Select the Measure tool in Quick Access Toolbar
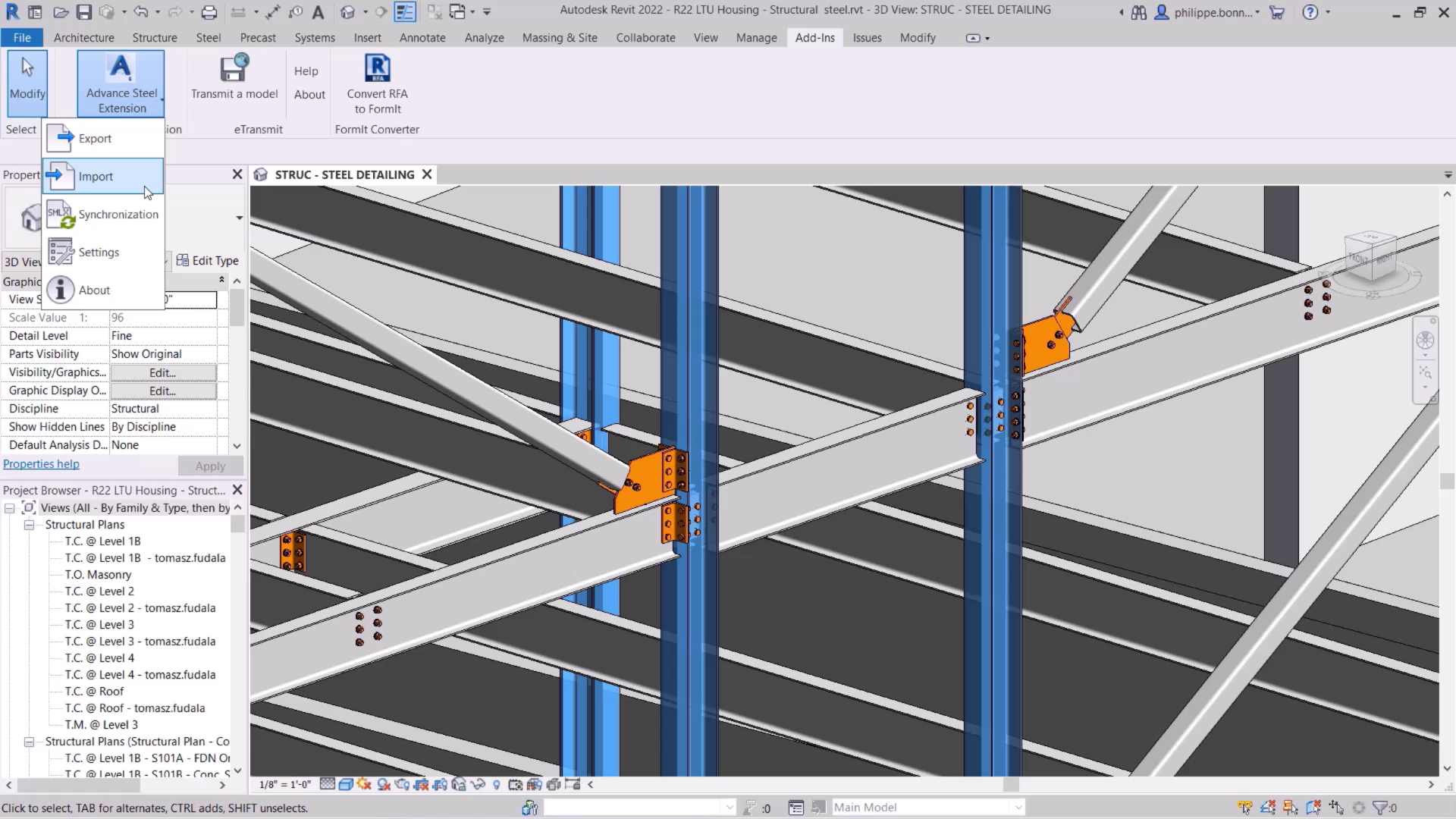 [x=272, y=11]
